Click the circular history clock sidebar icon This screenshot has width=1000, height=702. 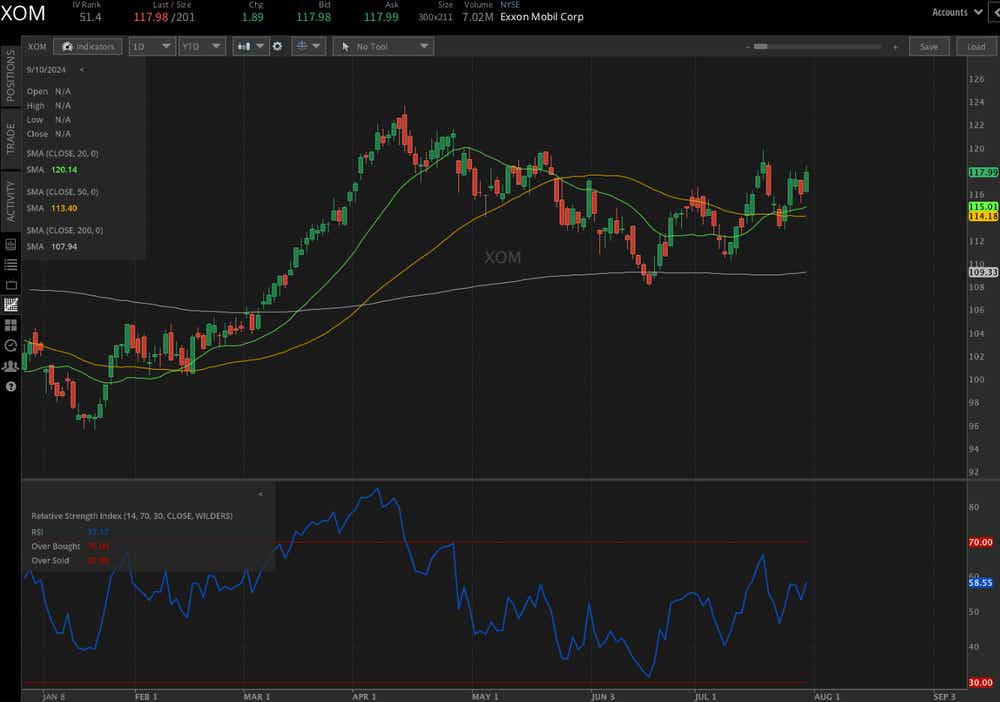(11, 346)
